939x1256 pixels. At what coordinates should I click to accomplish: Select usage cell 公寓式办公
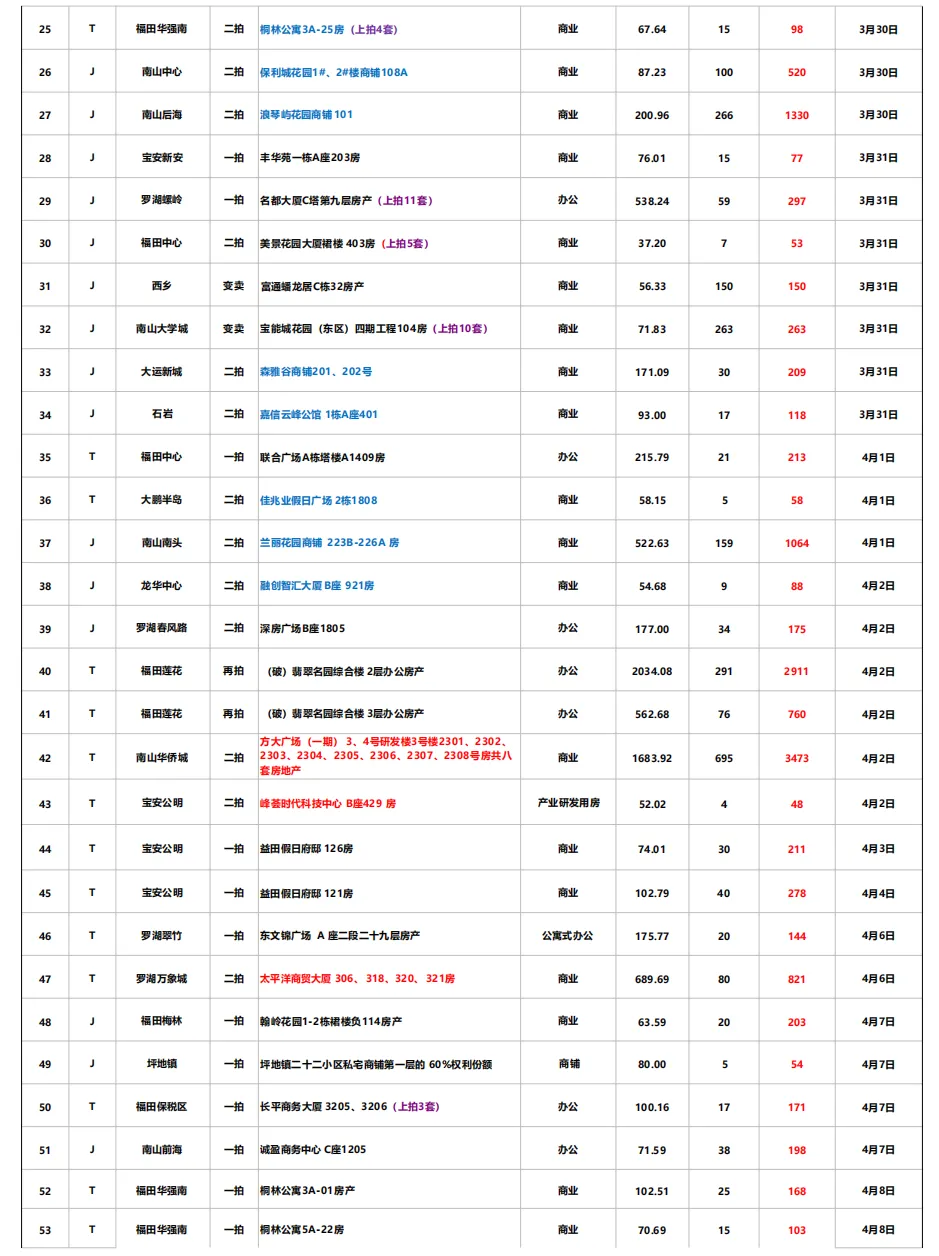[x=568, y=936]
